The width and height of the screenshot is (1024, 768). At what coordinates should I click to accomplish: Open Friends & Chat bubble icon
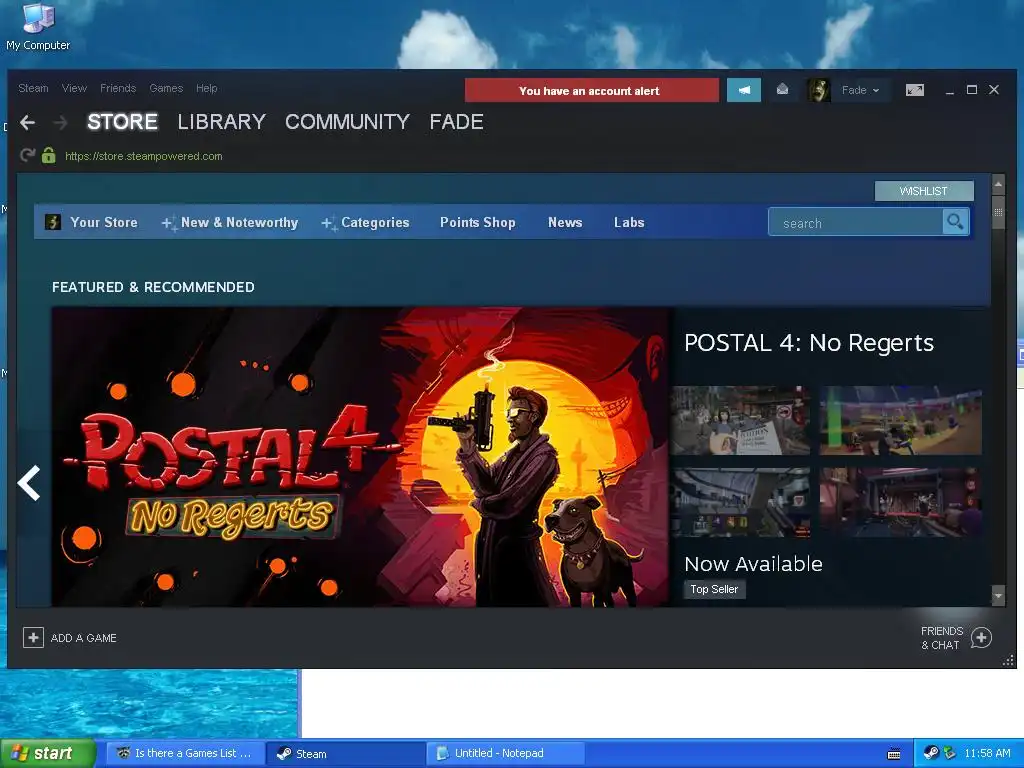[x=981, y=637]
